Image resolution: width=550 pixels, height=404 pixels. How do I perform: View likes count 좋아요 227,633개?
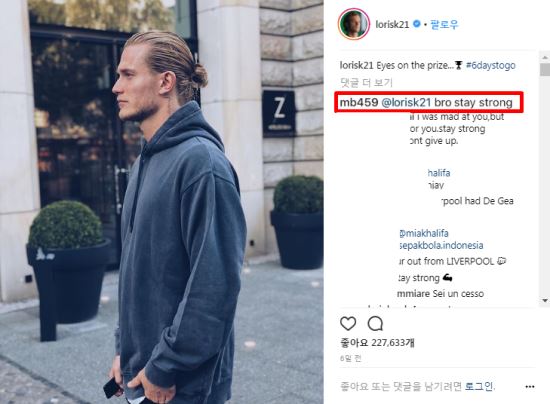pos(377,342)
